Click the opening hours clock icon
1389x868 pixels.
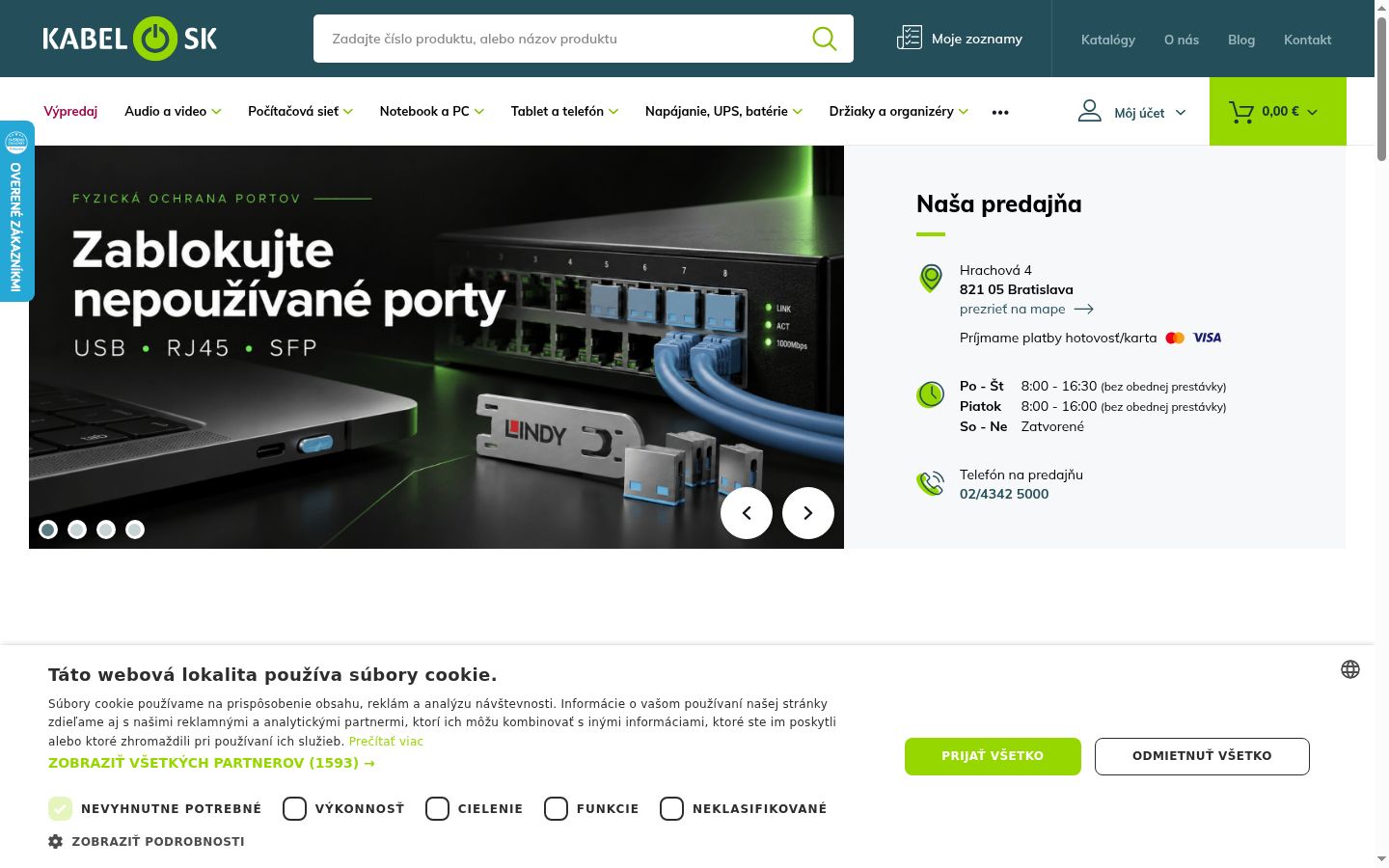point(931,394)
